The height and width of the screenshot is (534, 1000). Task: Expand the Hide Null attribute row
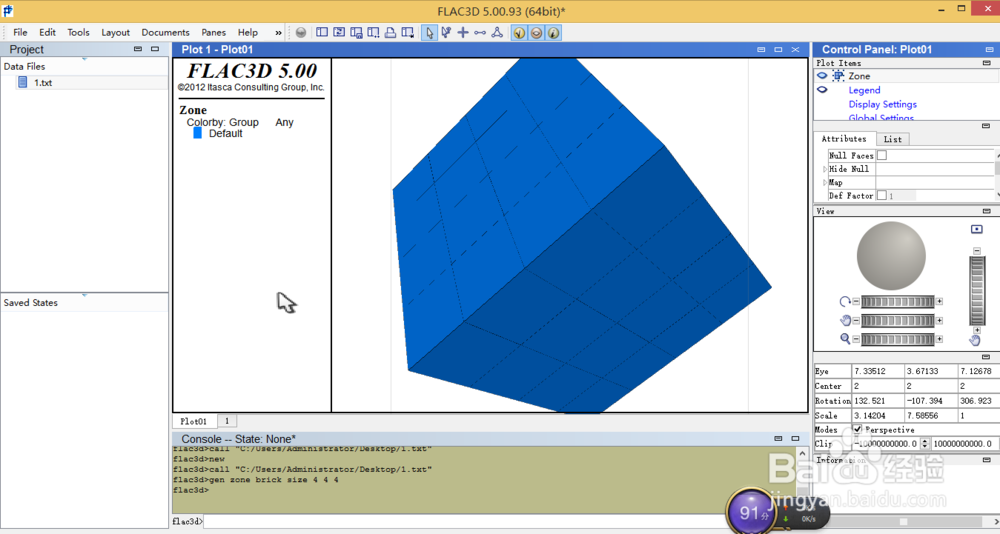coord(825,169)
